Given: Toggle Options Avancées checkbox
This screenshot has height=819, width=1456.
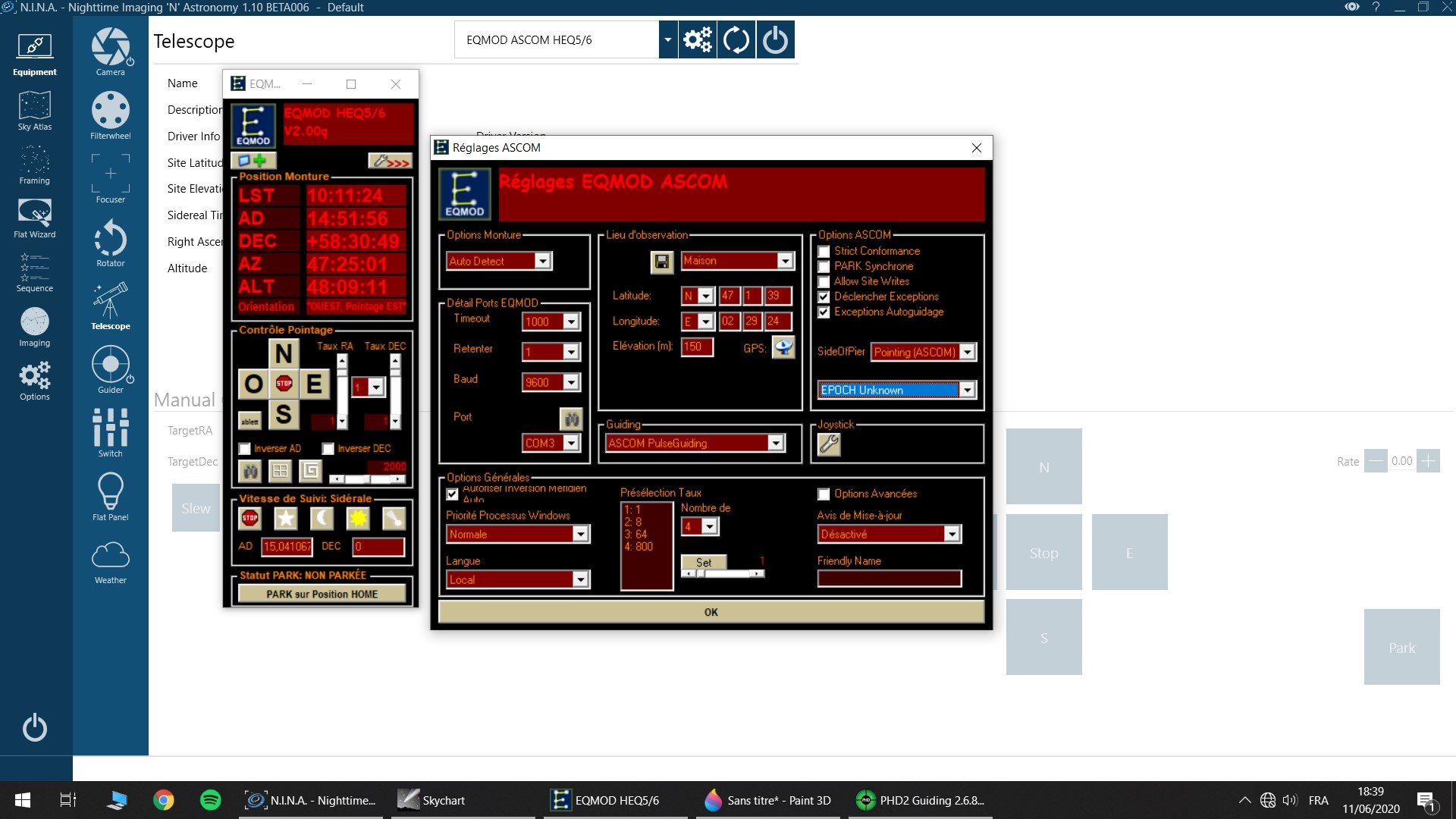Looking at the screenshot, I should [824, 494].
